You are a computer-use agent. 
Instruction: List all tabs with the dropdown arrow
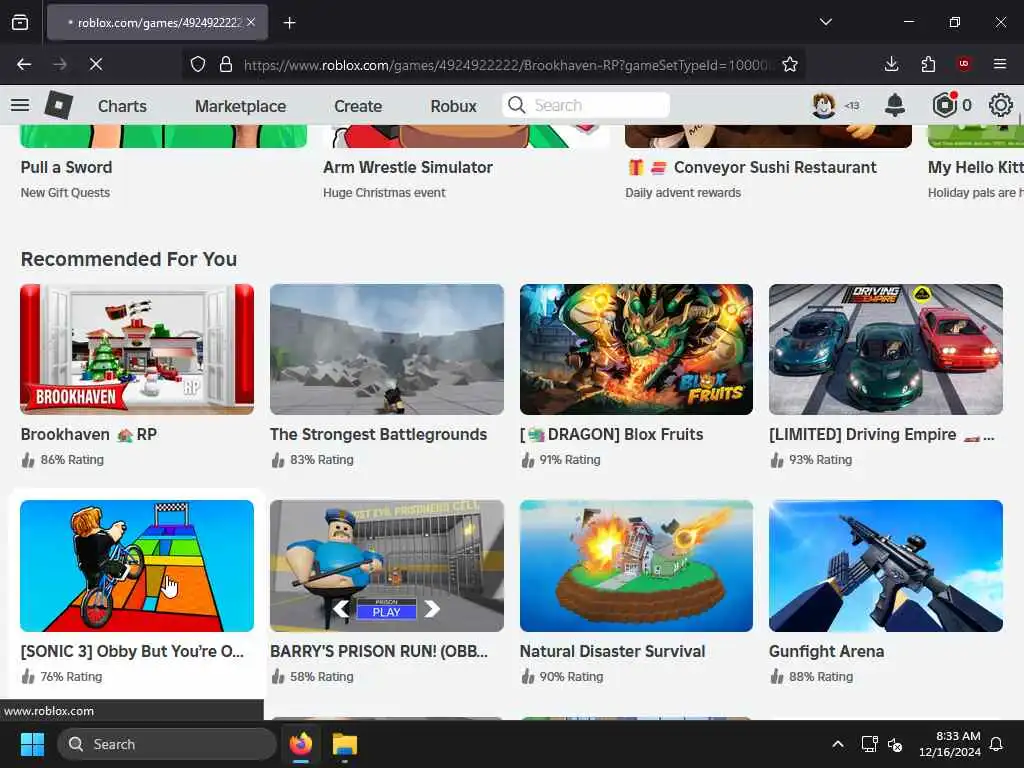coord(825,22)
